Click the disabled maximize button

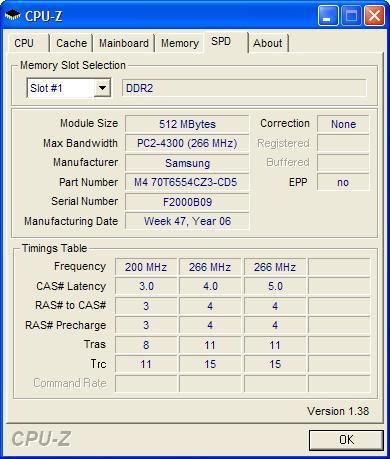[351, 16]
